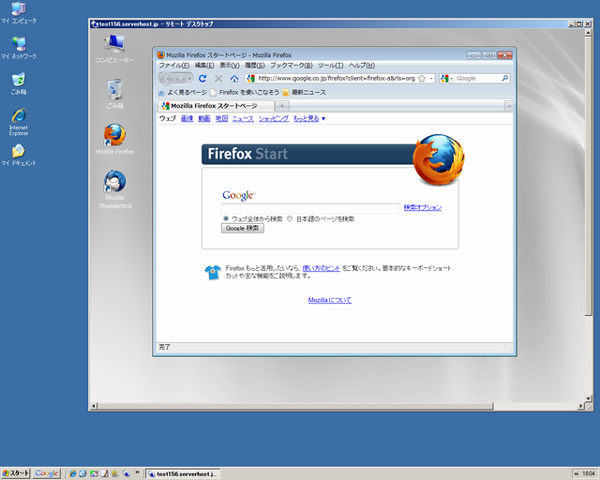This screenshot has width=600, height=480.
Task: Click Firefox toolbar Google search box
Action: coord(478,78)
